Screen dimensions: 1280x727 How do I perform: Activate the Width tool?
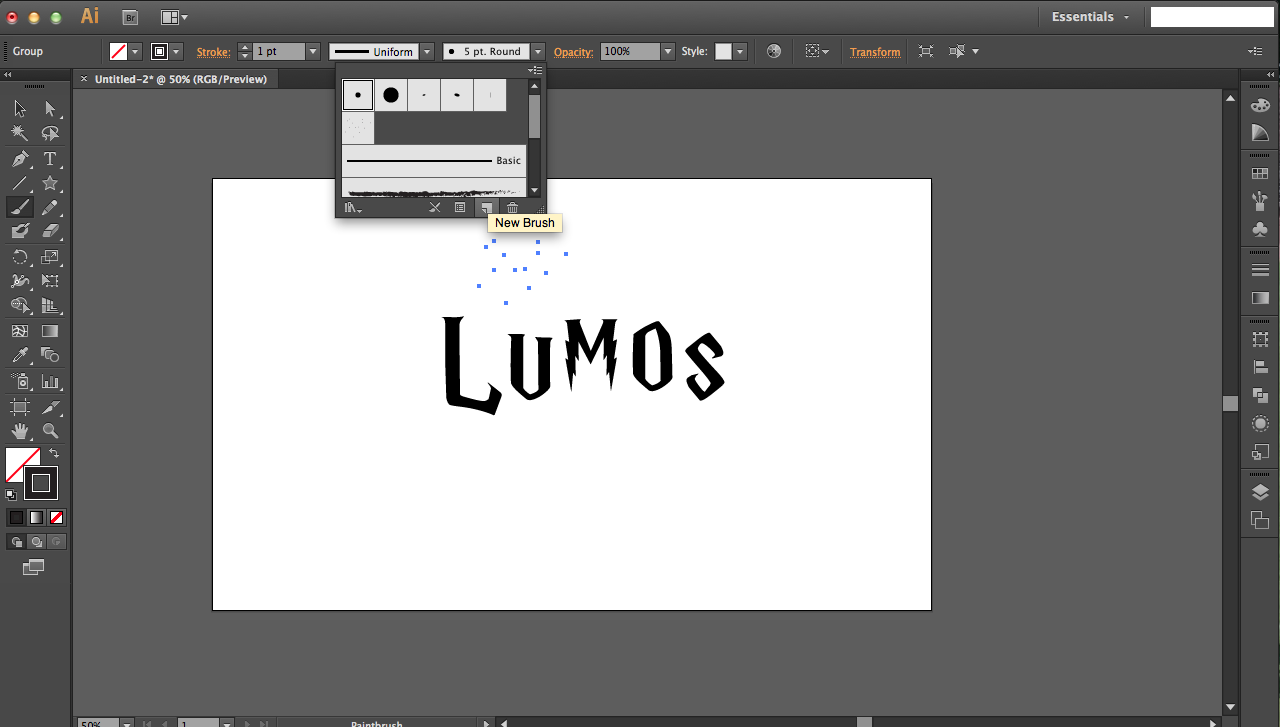(x=20, y=281)
